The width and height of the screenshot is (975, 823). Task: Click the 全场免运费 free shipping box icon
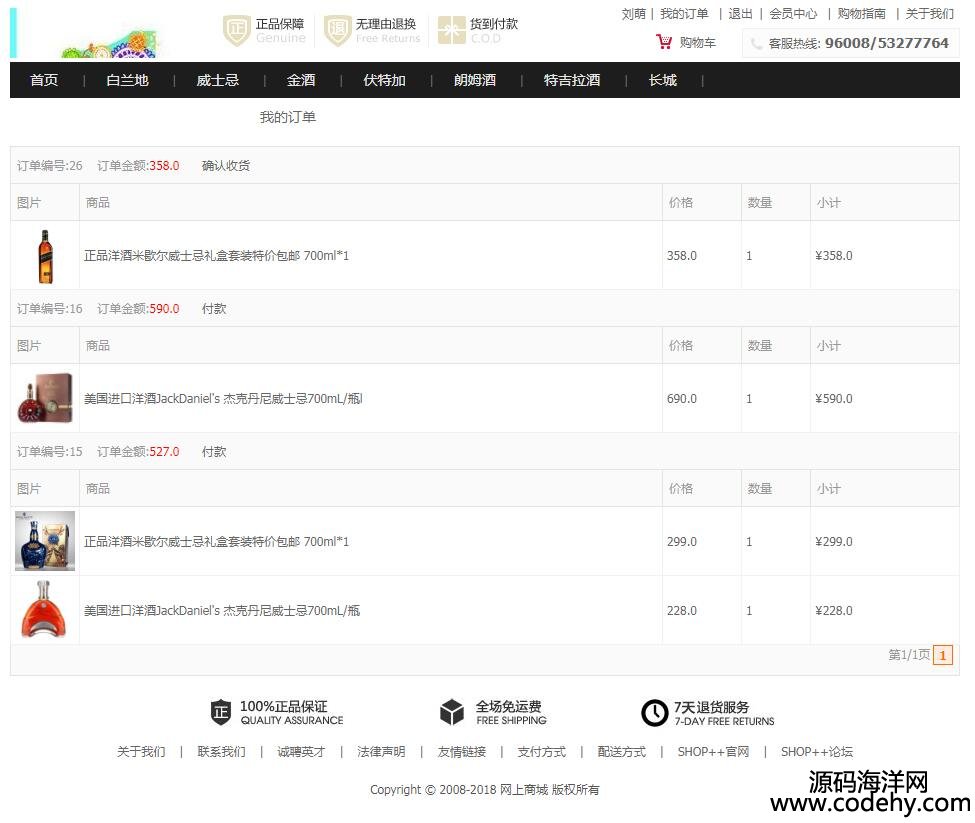click(x=452, y=713)
